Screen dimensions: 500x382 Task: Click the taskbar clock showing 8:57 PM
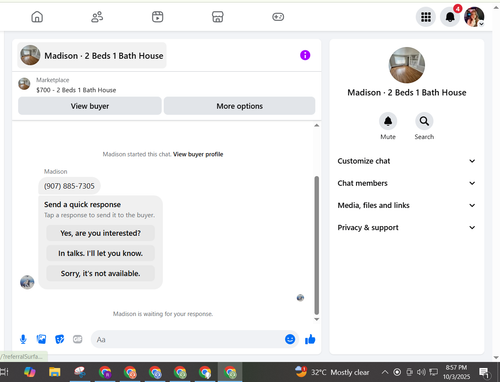click(456, 372)
